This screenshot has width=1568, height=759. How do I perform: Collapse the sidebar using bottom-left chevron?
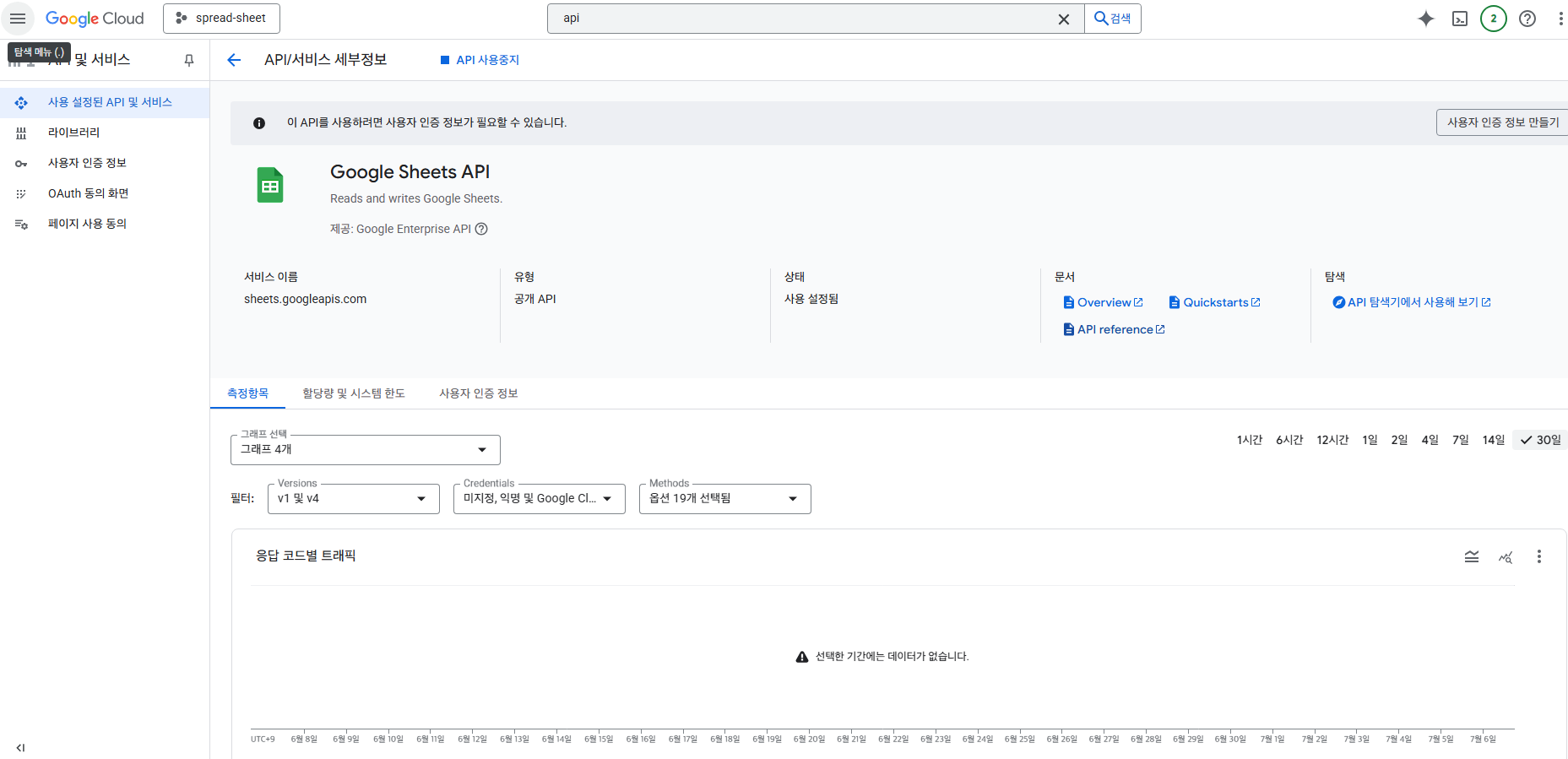[20, 747]
